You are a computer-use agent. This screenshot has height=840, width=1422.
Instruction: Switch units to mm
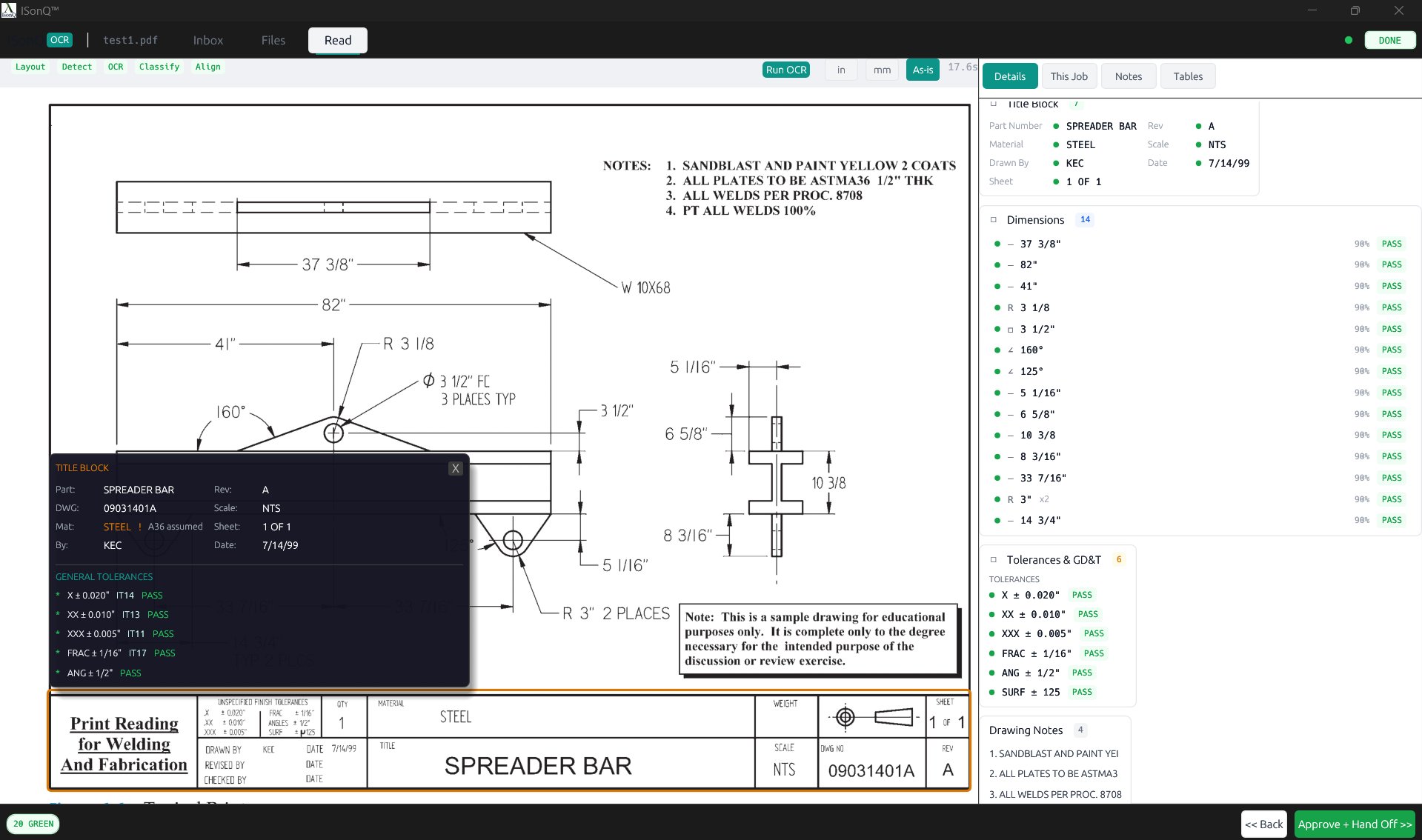(x=881, y=70)
